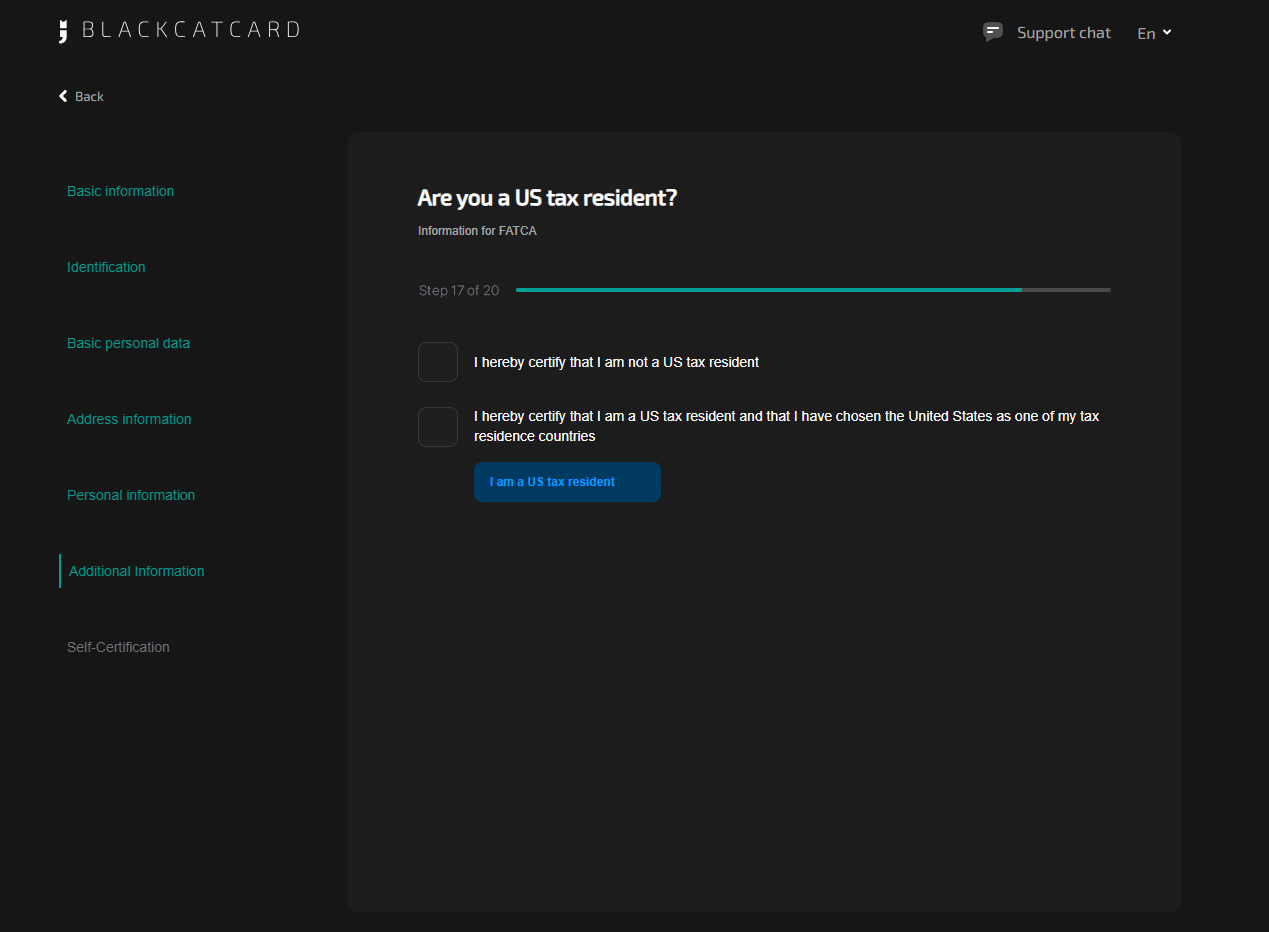Viewport: 1269px width, 932px height.
Task: Click the Blackcatcard logo
Action: [179, 30]
